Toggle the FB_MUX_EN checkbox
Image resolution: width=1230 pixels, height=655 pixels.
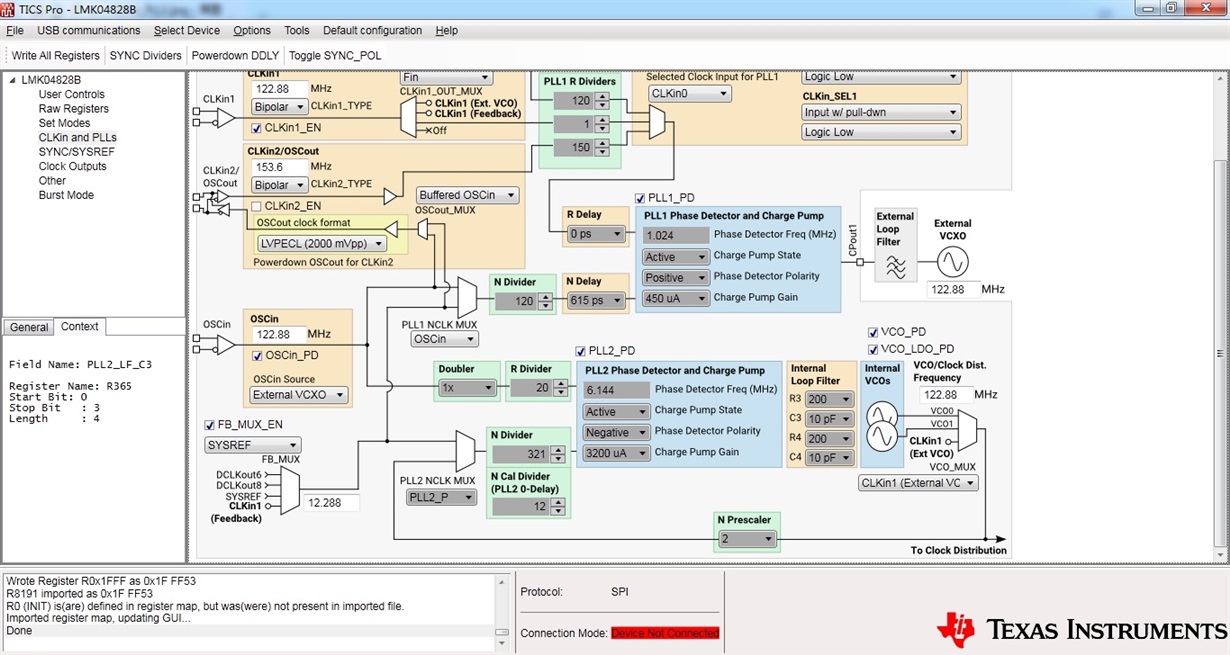[x=210, y=425]
